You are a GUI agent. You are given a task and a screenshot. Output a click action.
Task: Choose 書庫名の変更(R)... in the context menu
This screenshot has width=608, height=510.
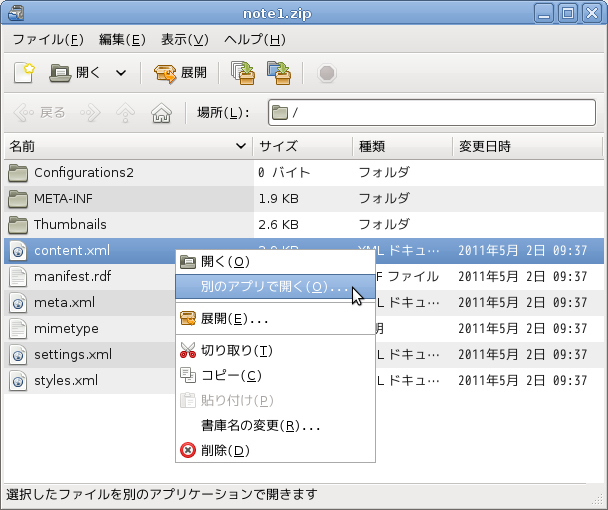point(275,426)
